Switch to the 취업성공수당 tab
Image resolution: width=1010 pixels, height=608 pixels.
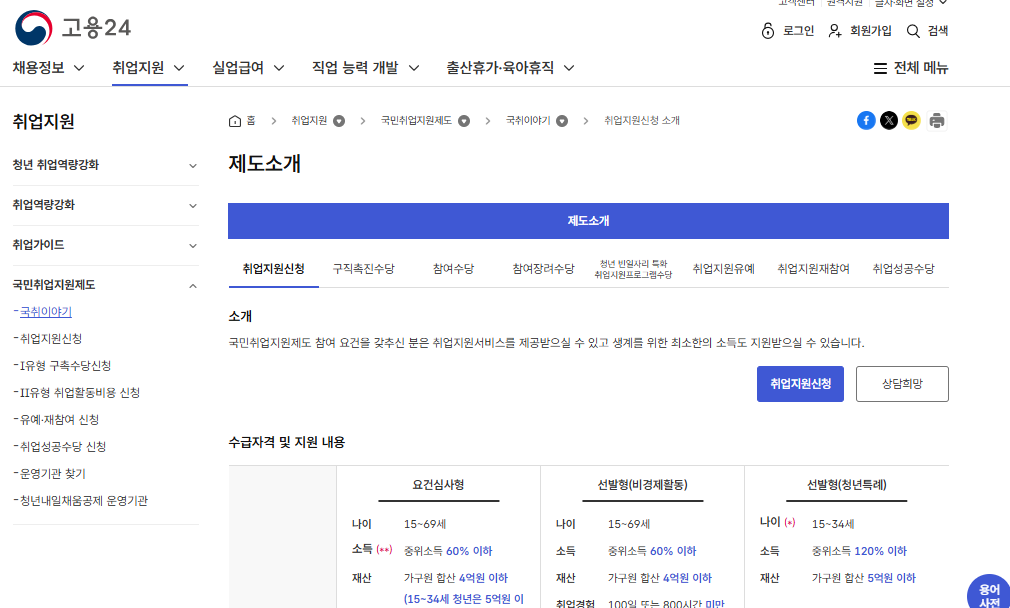tap(903, 268)
